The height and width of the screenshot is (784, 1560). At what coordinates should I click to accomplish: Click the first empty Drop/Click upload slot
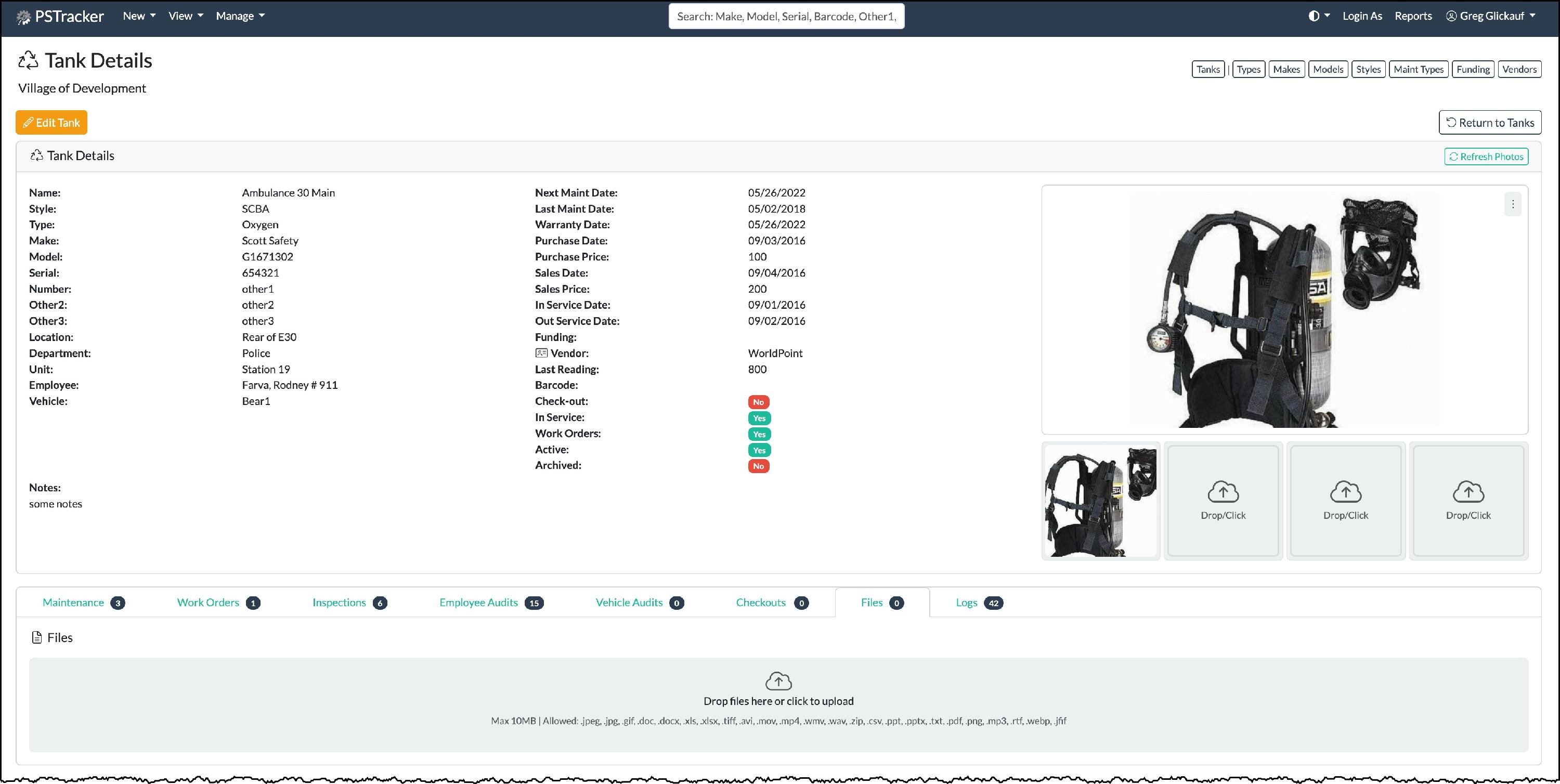[1223, 501]
